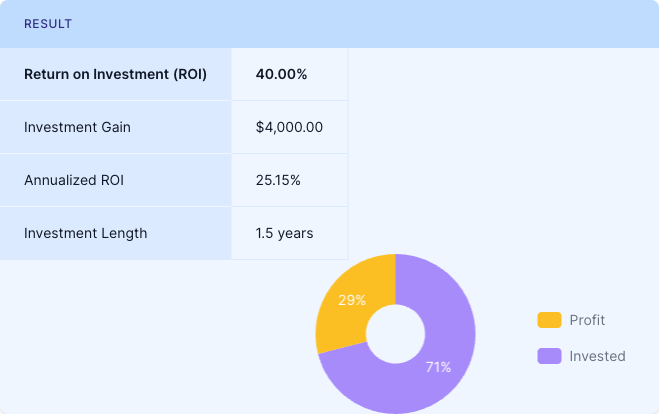This screenshot has height=414, width=659.
Task: Click the 71% label on chart
Action: pyautogui.click(x=438, y=367)
